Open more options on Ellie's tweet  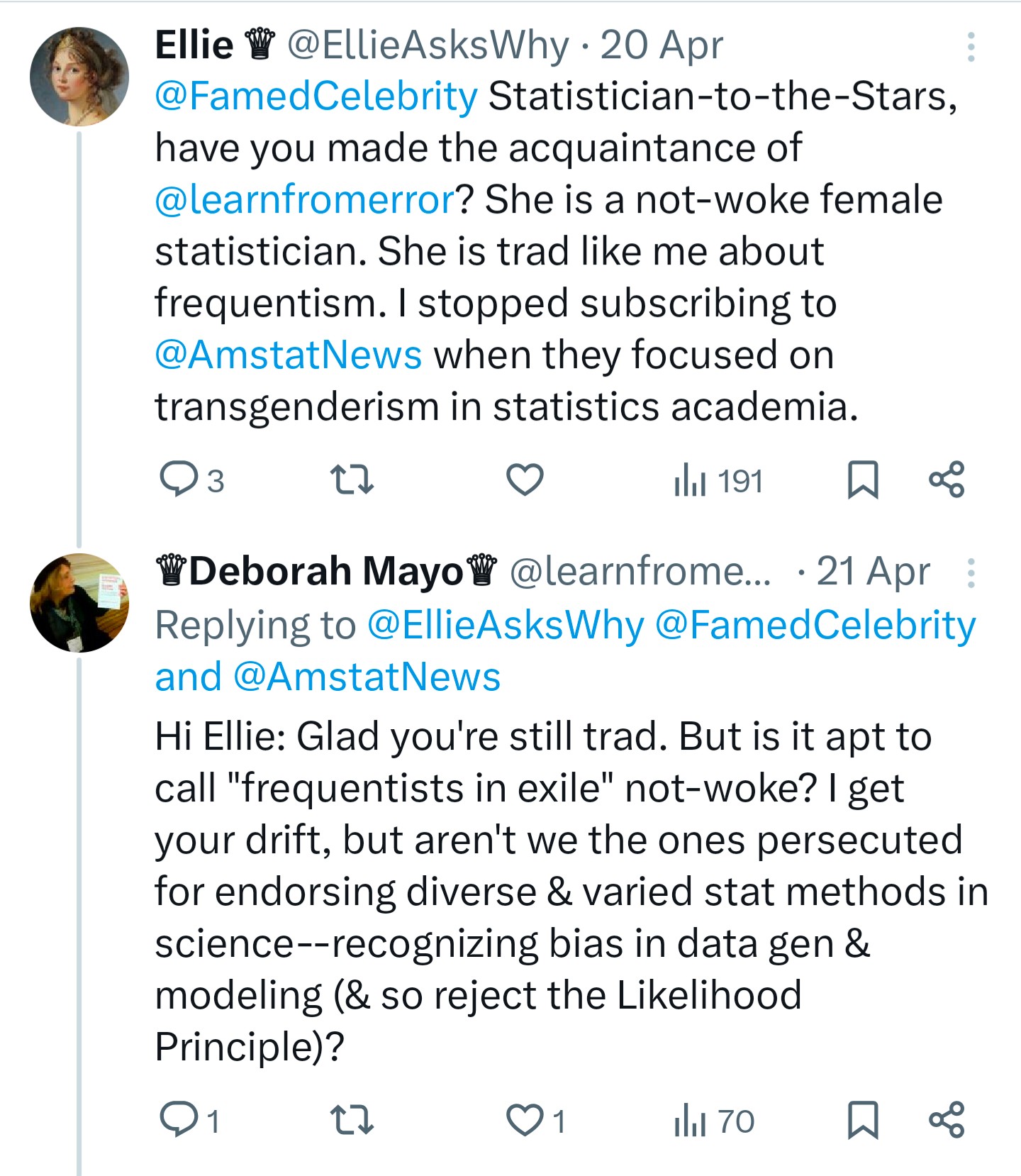coord(971,47)
